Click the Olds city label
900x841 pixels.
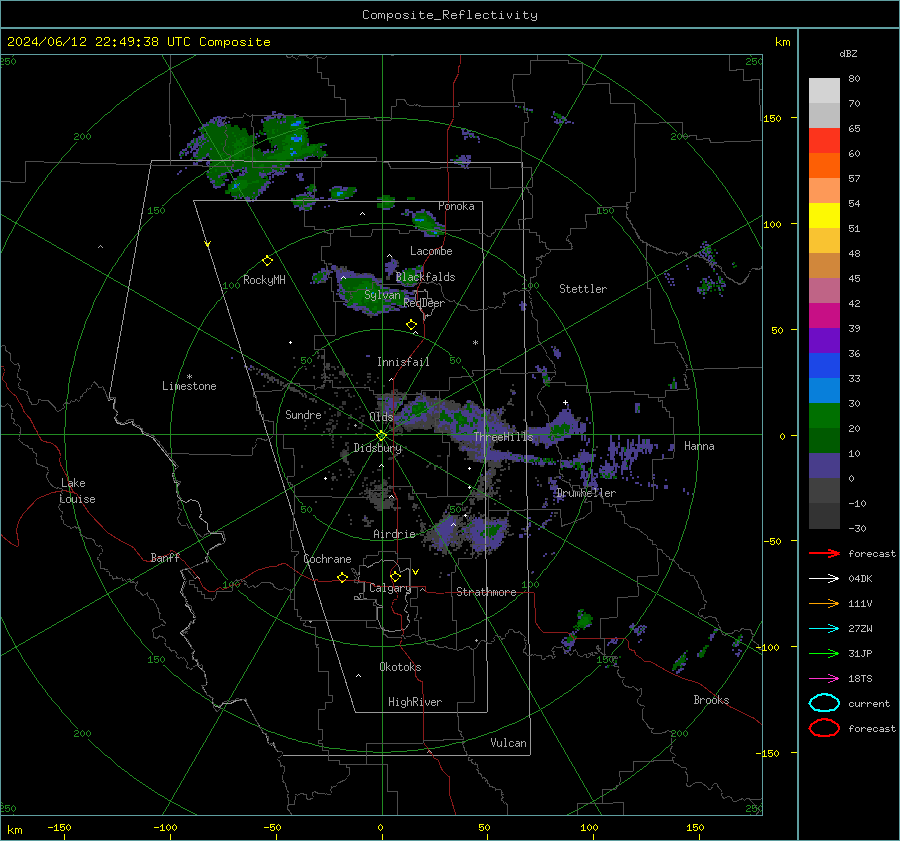[381, 417]
